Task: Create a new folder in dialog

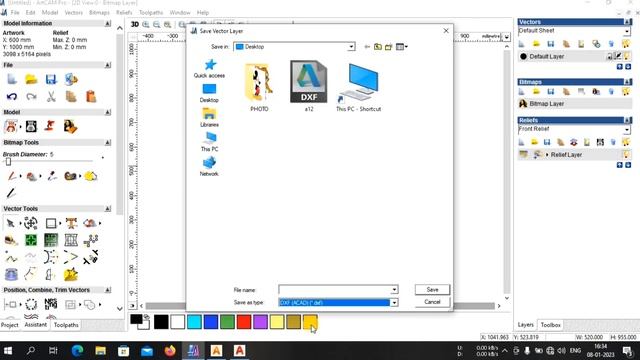Action: click(389, 47)
